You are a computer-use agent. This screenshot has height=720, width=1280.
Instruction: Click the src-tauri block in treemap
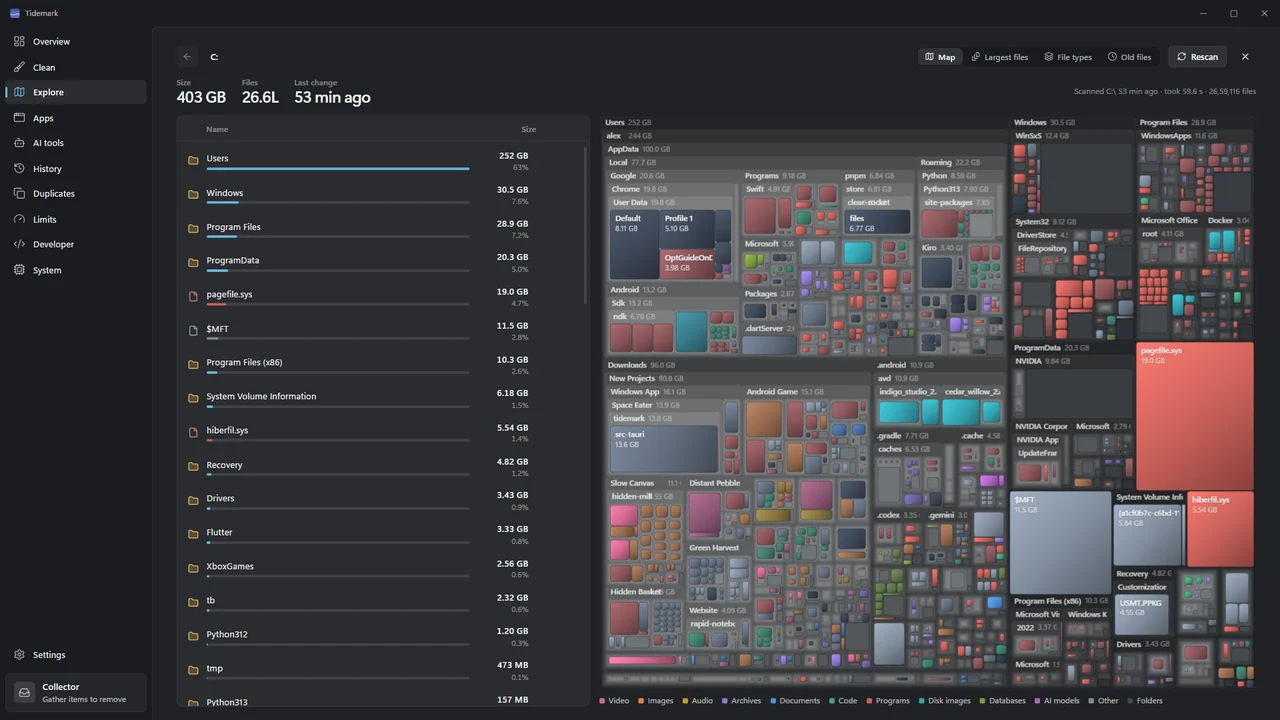664,449
